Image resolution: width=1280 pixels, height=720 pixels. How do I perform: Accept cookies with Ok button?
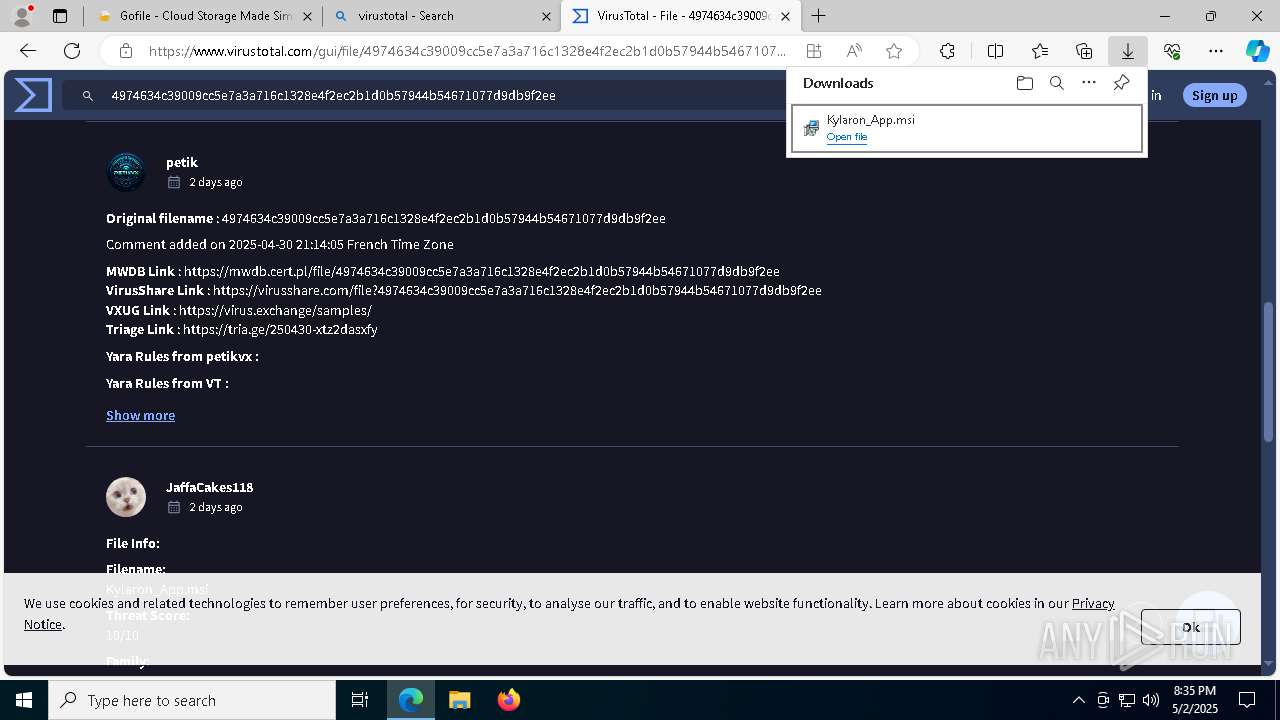(x=1190, y=627)
